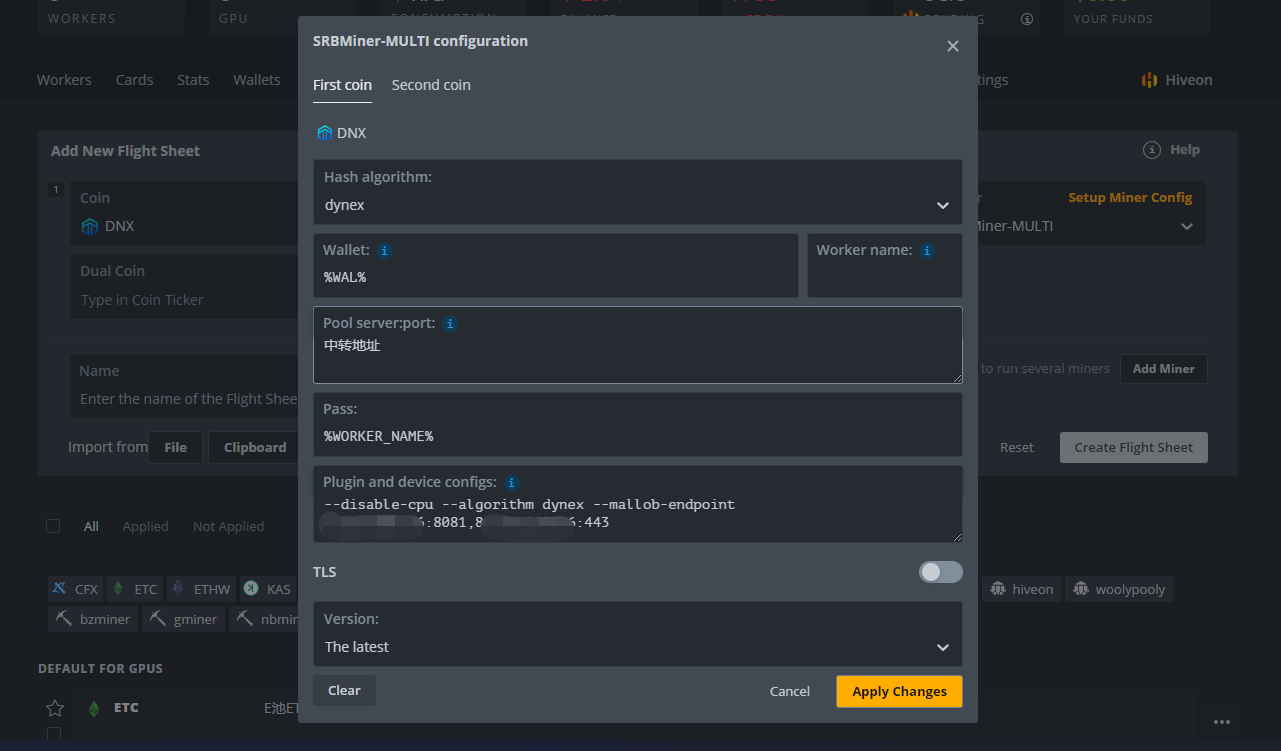The width and height of the screenshot is (1281, 751).
Task: Filter by KAS coin tag
Action: pos(267,589)
